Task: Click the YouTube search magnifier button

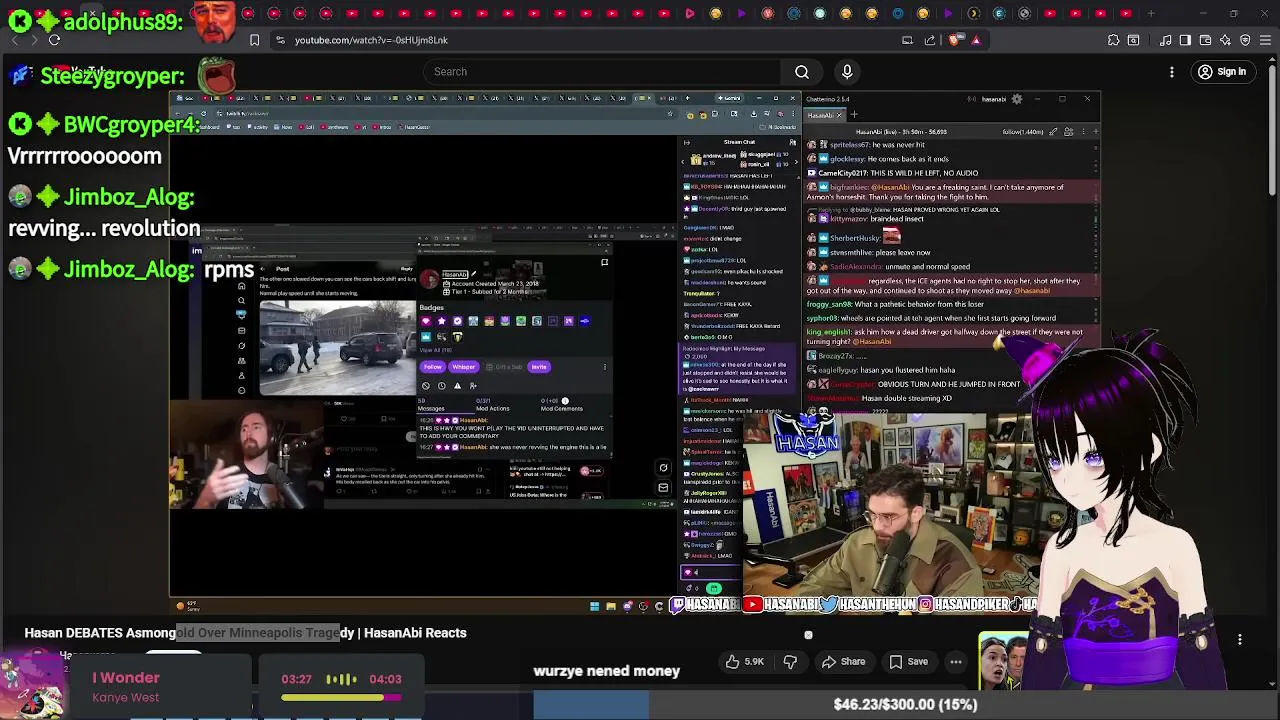Action: pos(802,72)
